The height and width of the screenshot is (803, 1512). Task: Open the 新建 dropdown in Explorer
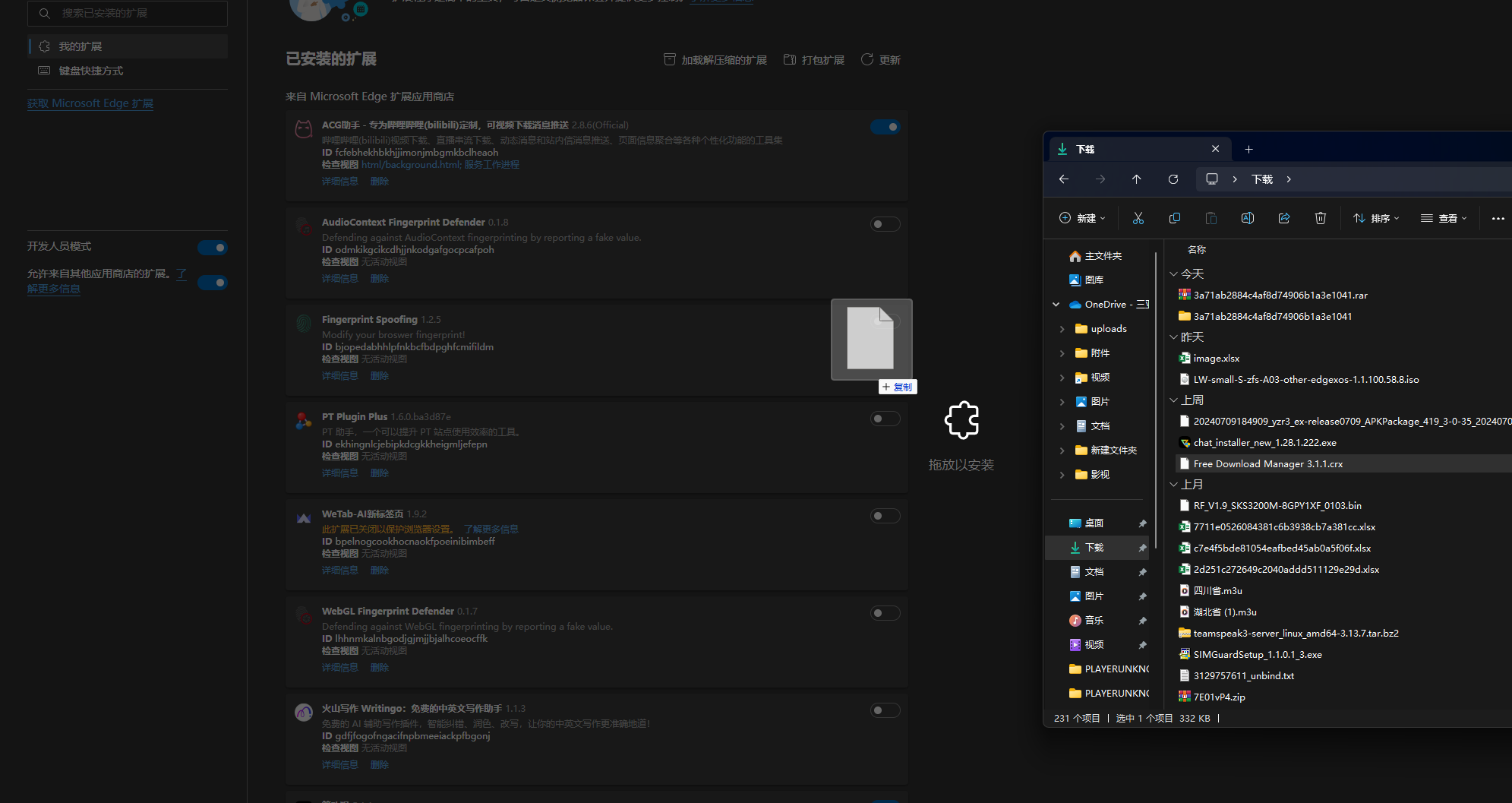click(x=1082, y=218)
